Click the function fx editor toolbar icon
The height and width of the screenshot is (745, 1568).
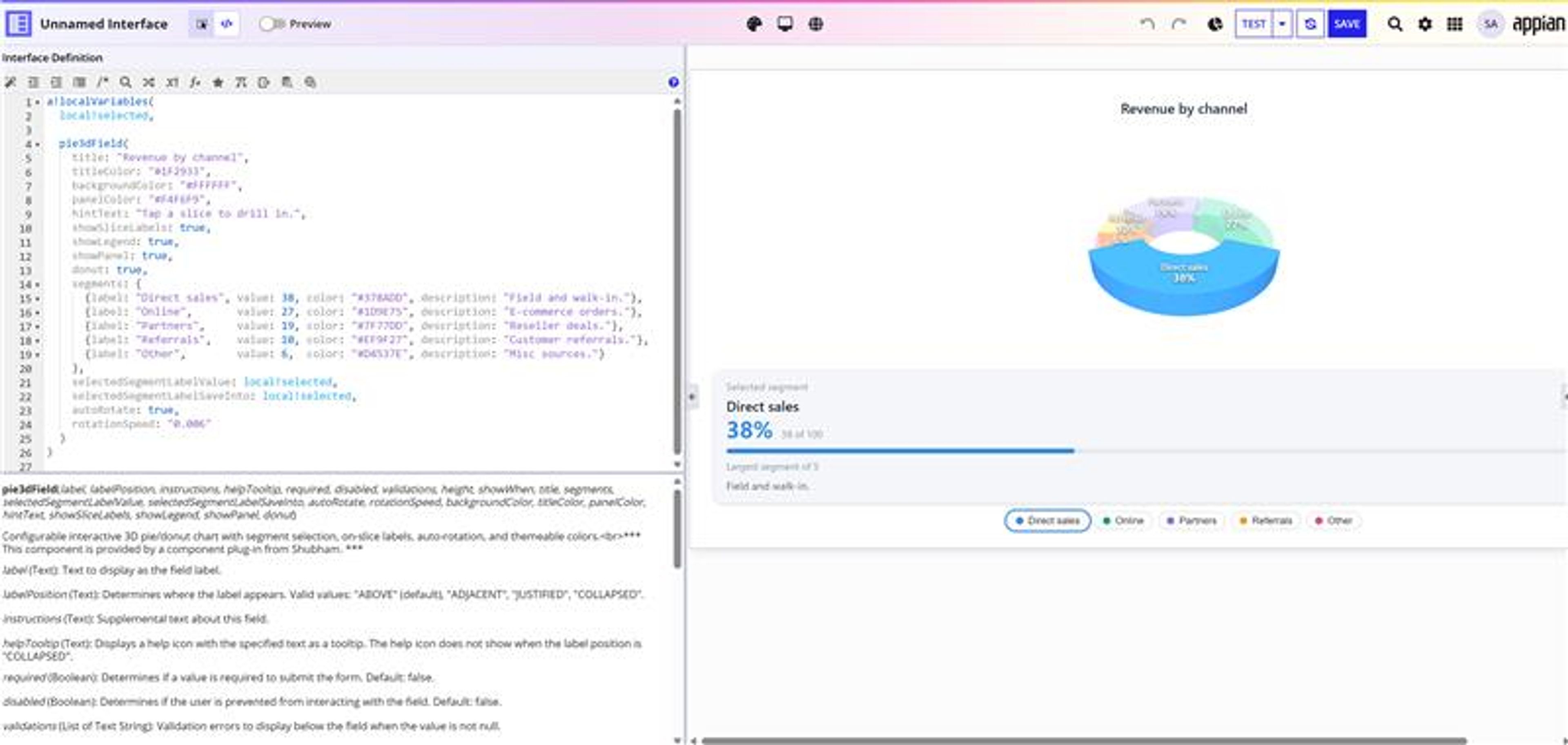pyautogui.click(x=195, y=82)
